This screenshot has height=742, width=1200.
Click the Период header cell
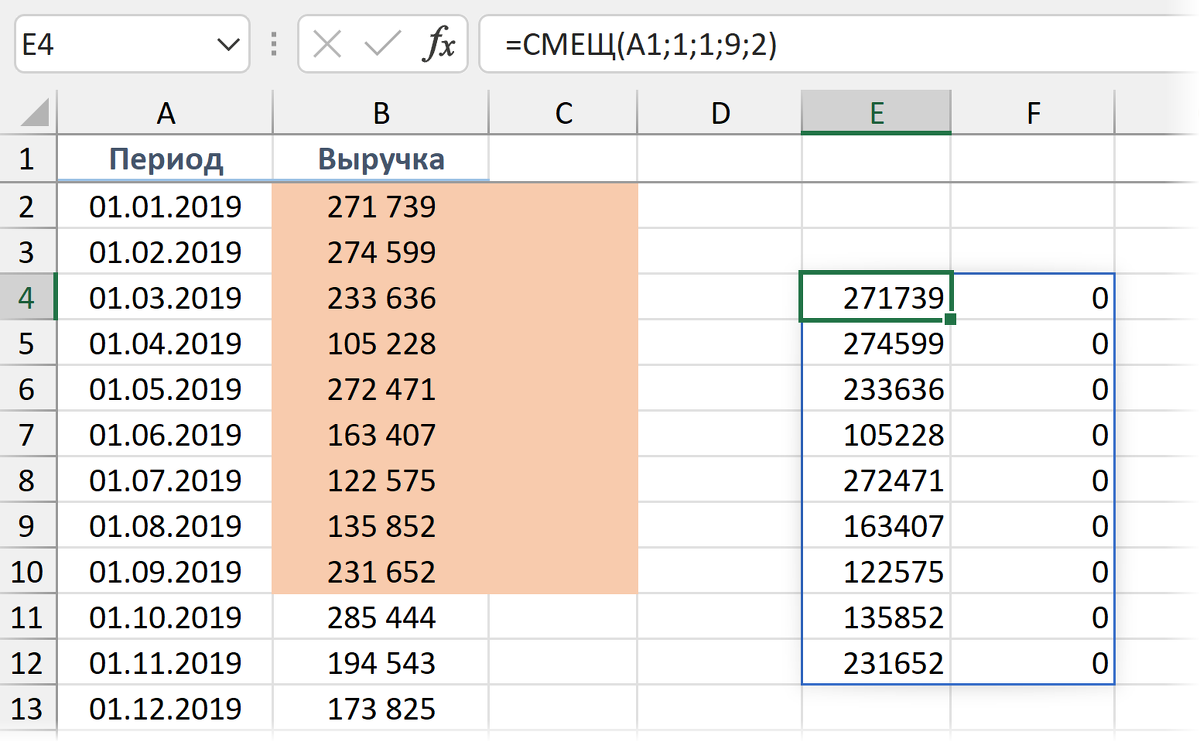point(166,160)
